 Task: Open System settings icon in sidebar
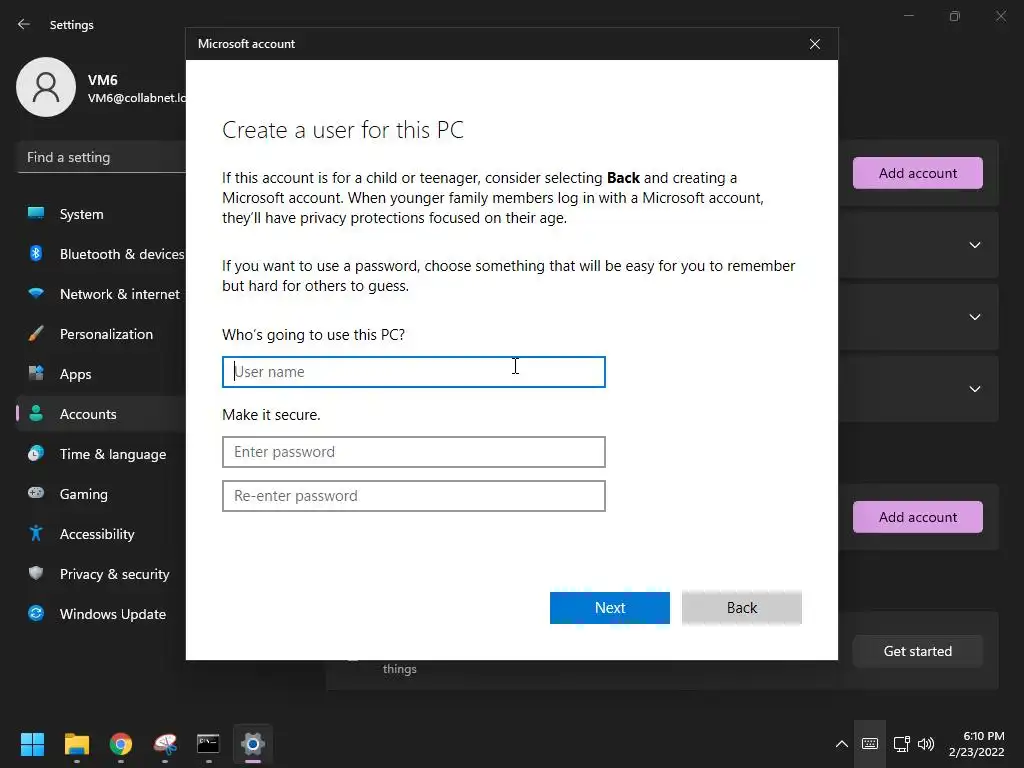[36, 214]
